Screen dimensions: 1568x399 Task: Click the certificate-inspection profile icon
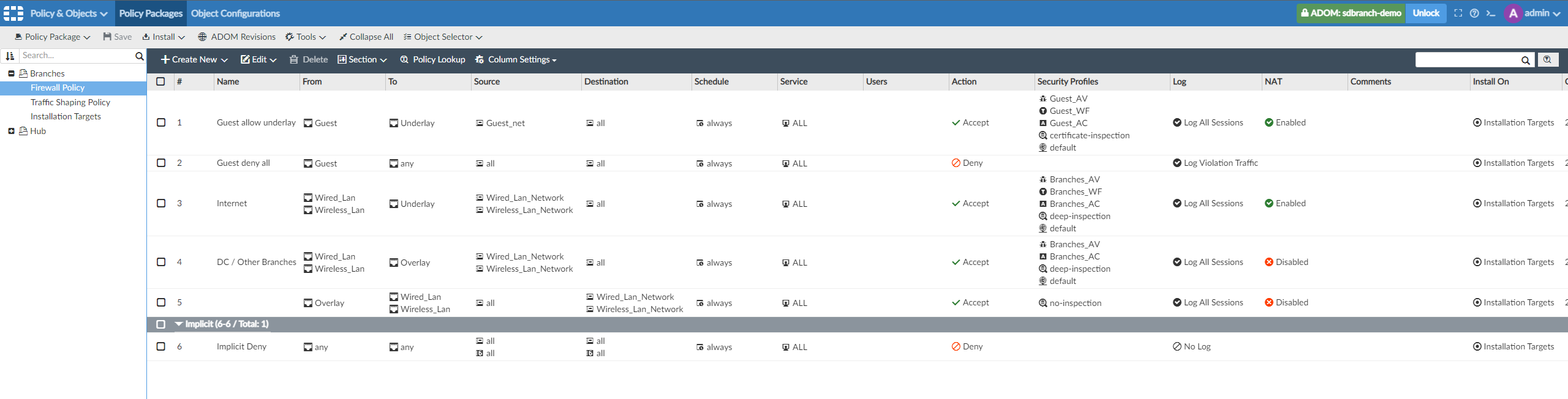pyautogui.click(x=1042, y=135)
